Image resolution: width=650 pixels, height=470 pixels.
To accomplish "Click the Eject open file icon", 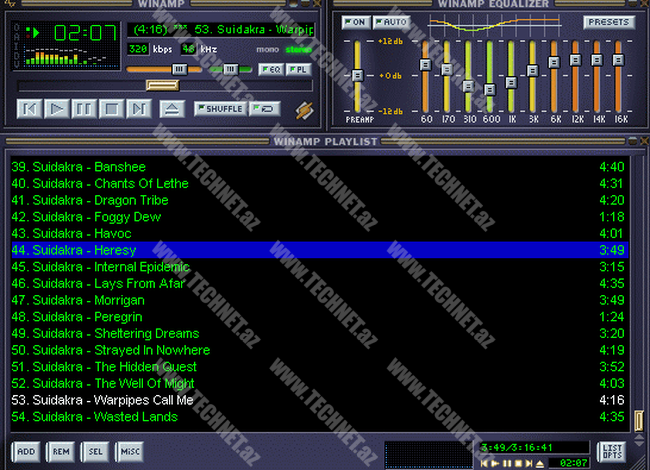I will [172, 108].
